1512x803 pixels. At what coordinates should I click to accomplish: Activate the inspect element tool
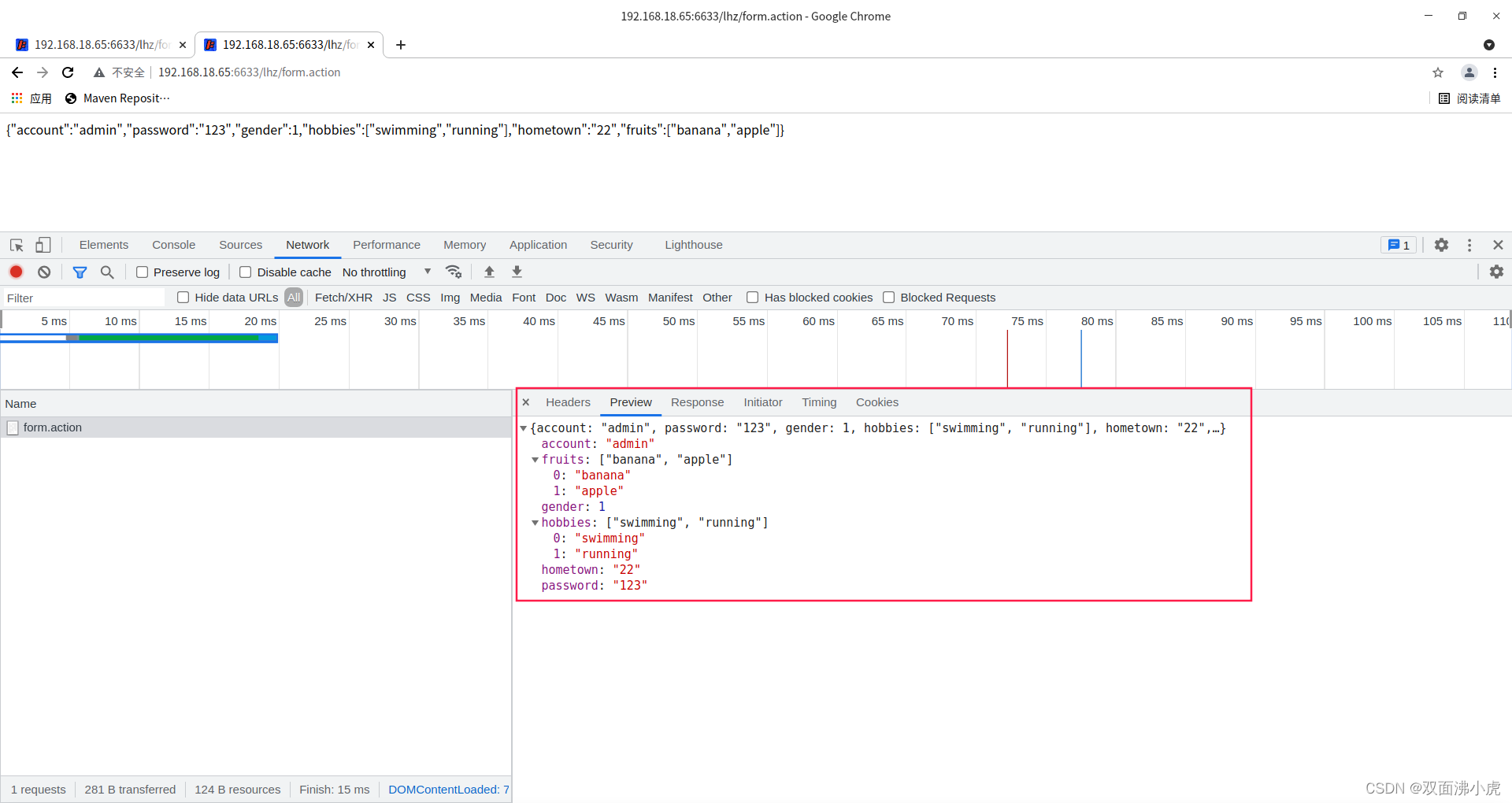tap(16, 245)
